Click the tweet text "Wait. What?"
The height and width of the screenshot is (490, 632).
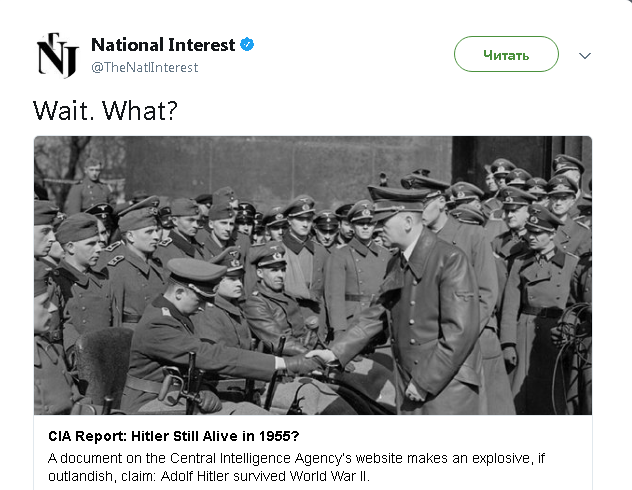tap(105, 108)
